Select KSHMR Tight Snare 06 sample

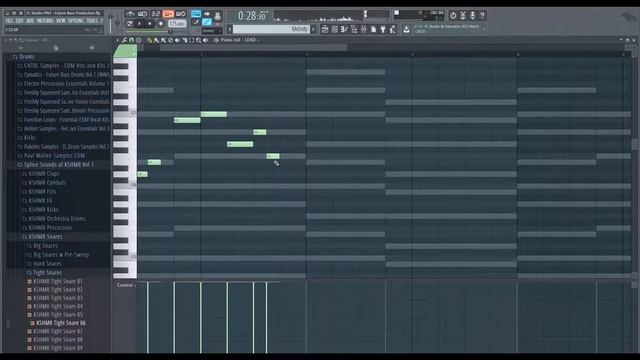tap(60, 323)
